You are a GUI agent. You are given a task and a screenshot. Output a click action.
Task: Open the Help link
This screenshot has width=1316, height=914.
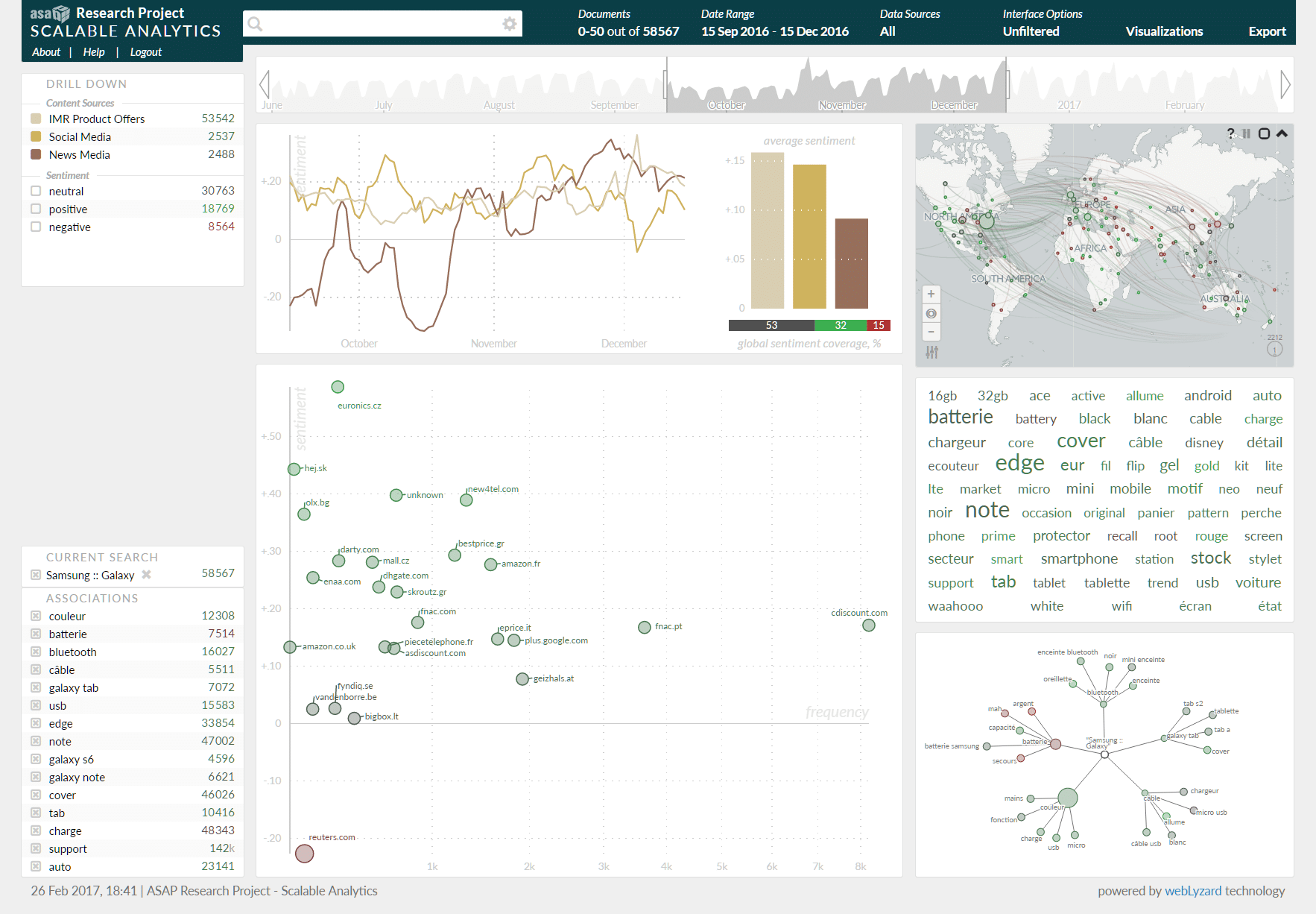(94, 51)
